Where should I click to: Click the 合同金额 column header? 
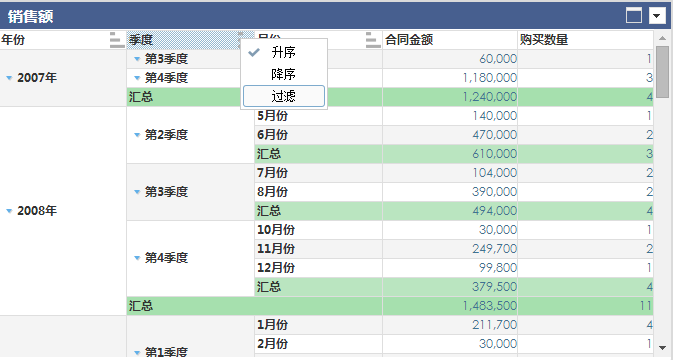tap(450, 40)
